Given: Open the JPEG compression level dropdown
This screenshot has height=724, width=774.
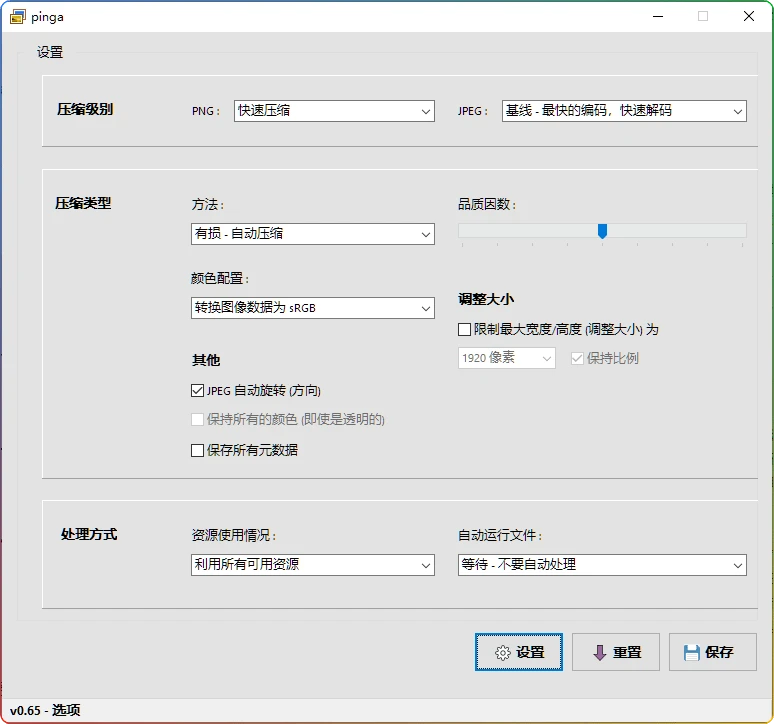Looking at the screenshot, I should pos(624,111).
